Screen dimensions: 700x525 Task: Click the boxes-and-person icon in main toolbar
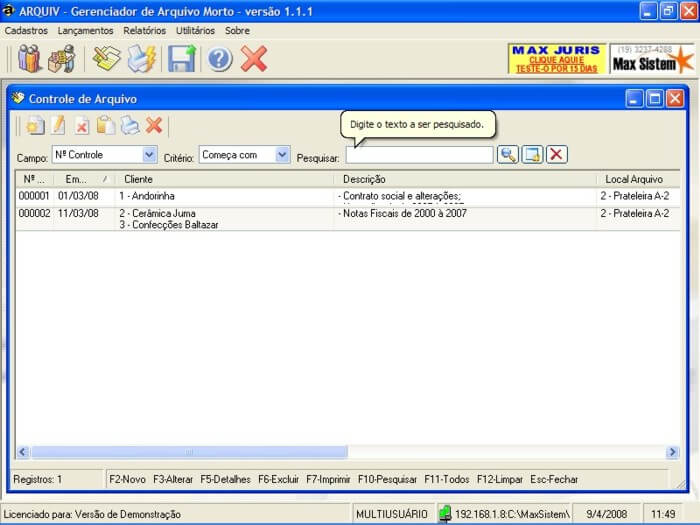coord(62,58)
